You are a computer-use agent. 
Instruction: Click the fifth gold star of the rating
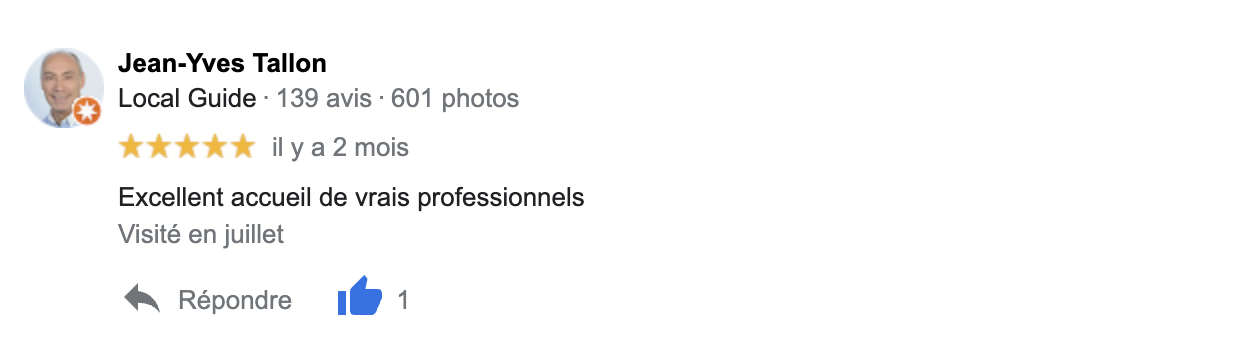pos(243,148)
